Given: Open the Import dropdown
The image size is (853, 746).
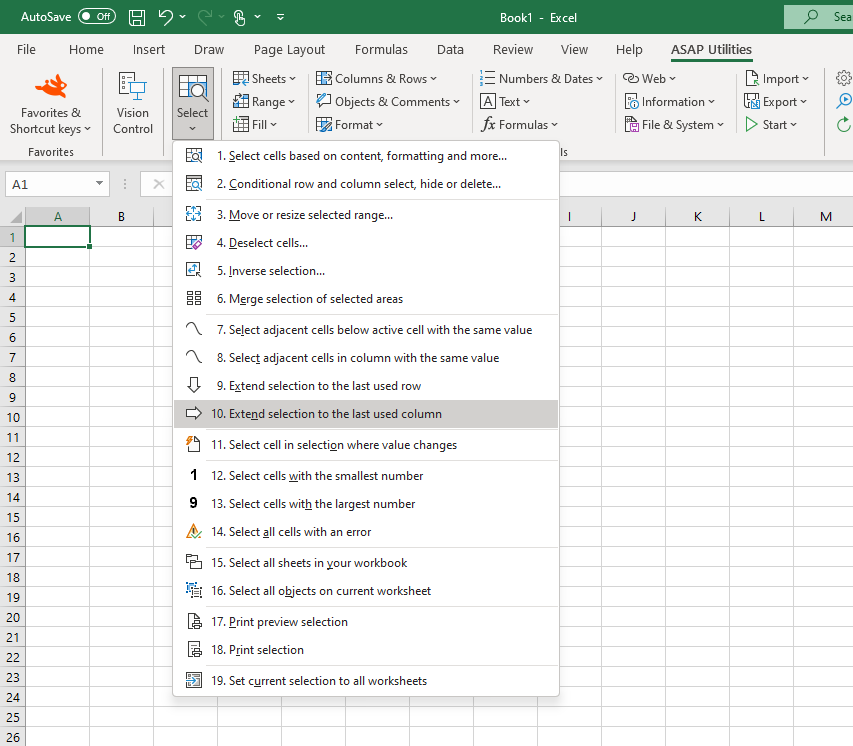Looking at the screenshot, I should pos(777,78).
